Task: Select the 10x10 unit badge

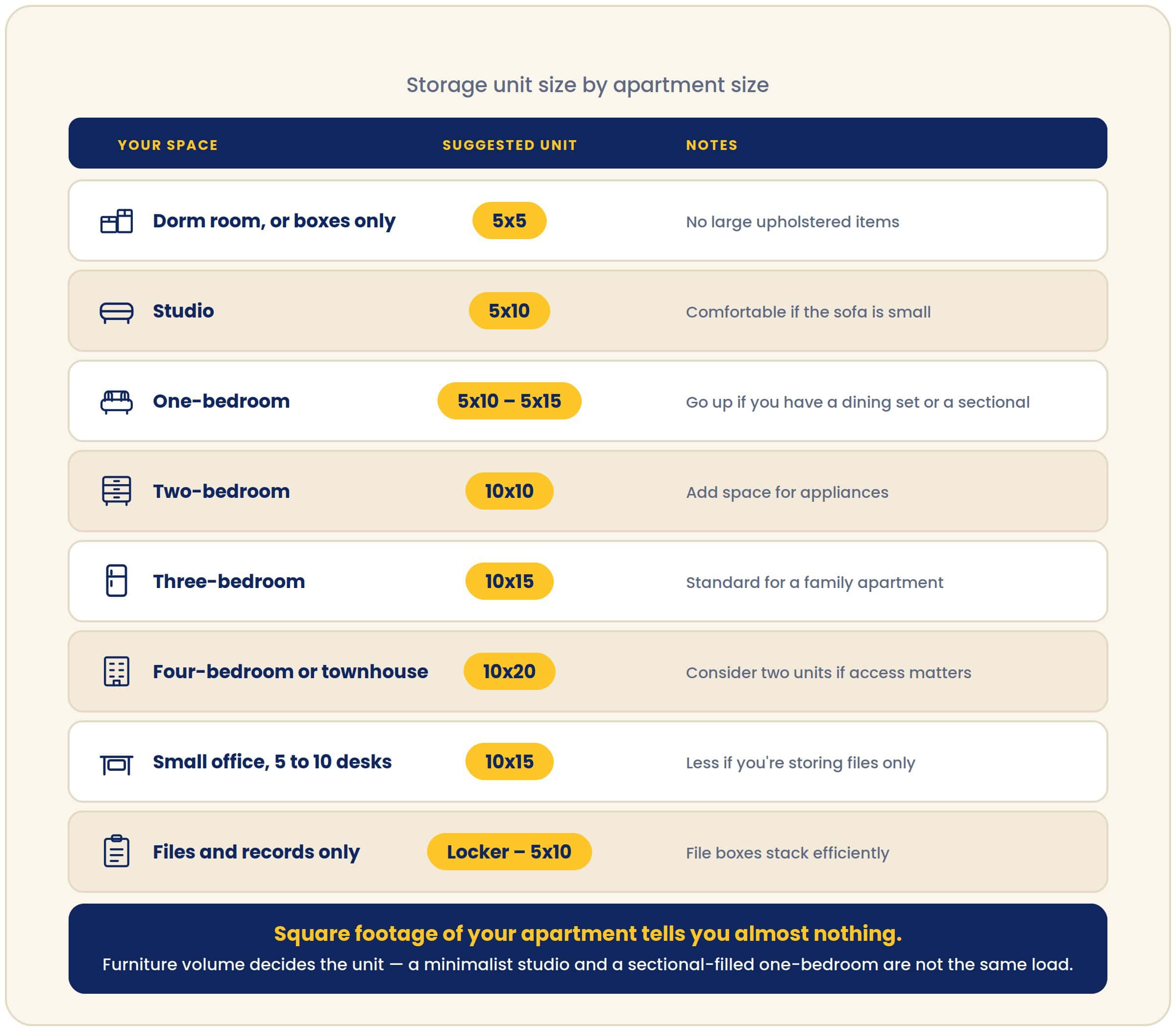Action: tap(509, 491)
